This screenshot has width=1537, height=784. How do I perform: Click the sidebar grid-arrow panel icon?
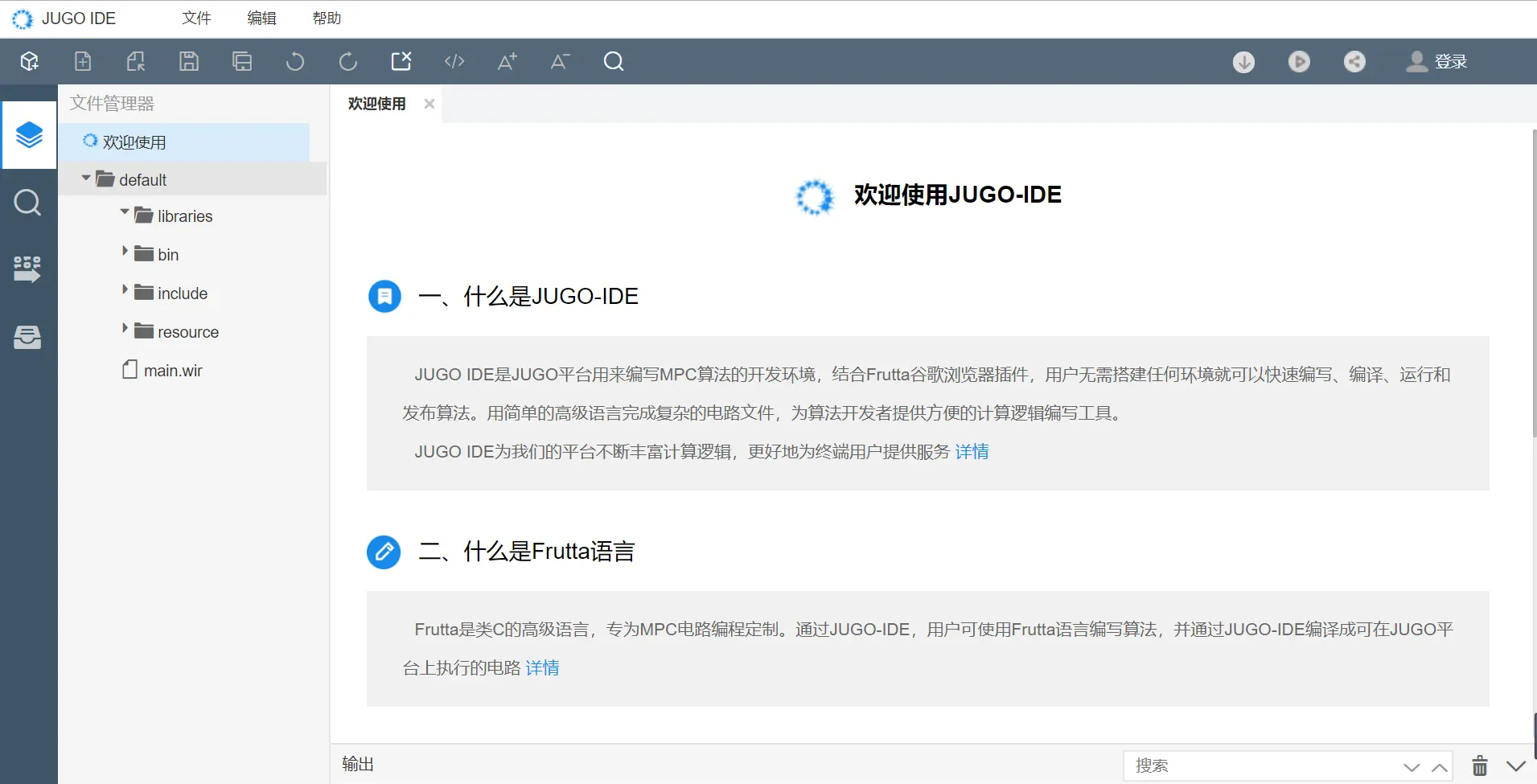point(28,269)
